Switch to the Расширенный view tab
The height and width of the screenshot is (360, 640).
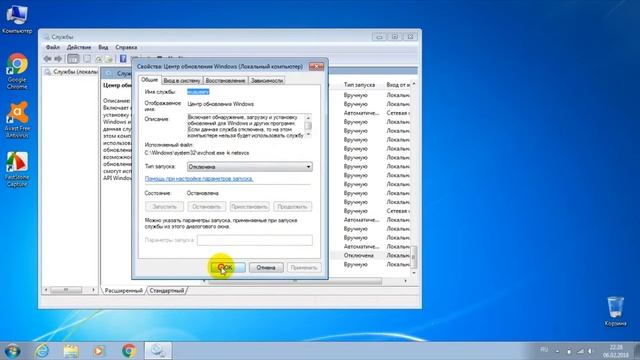coord(124,291)
